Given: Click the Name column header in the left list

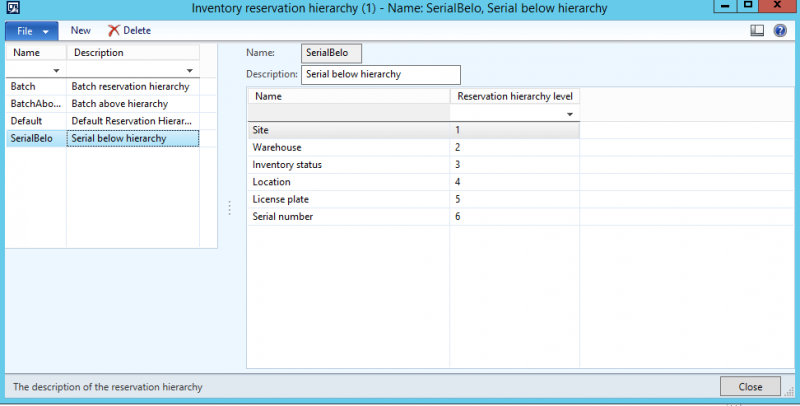Looking at the screenshot, I should point(36,53).
